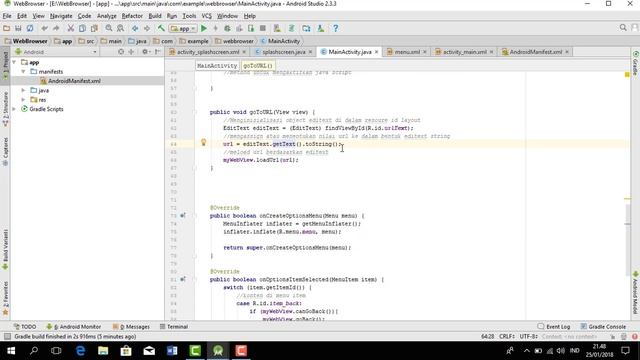Screen dimensions: 640x360
Task: Select AndroidManifest.xml in the project tree
Action: [74, 81]
